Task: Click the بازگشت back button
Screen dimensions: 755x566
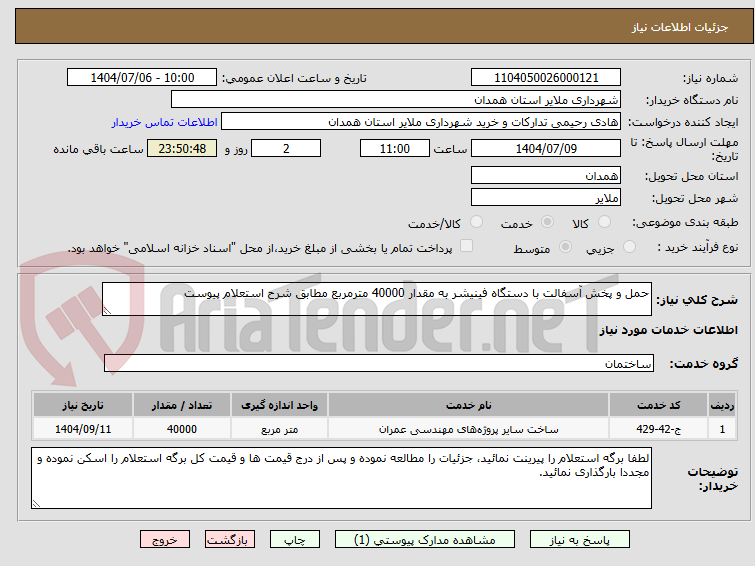Action: click(230, 540)
